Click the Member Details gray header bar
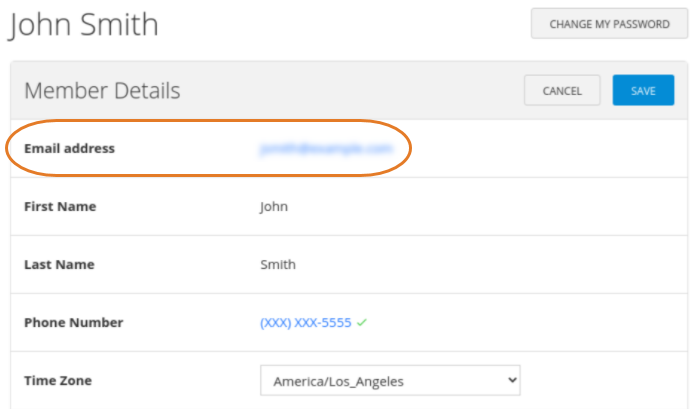690x409 pixels. point(349,90)
